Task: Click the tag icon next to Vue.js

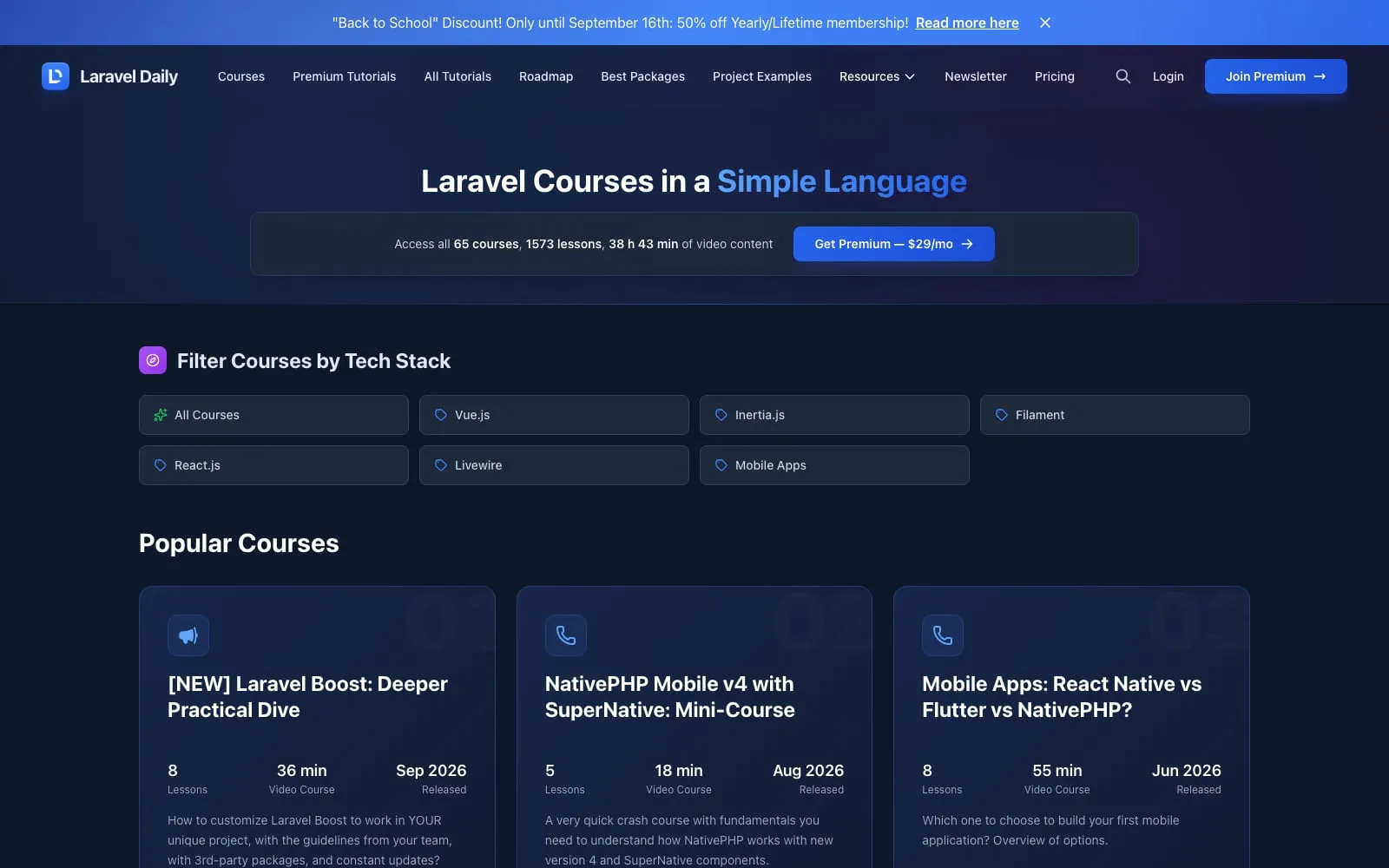Action: [441, 415]
